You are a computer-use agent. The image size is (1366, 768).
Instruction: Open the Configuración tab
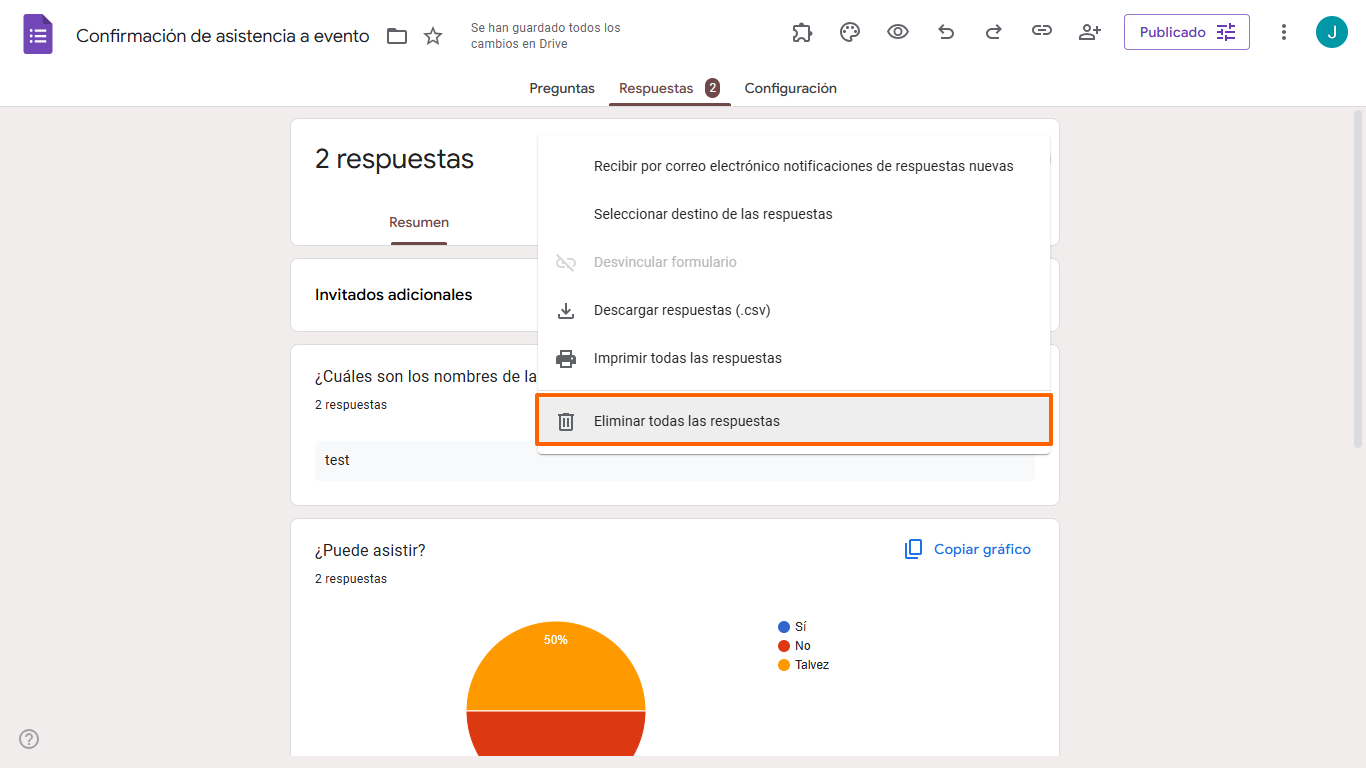coord(790,88)
